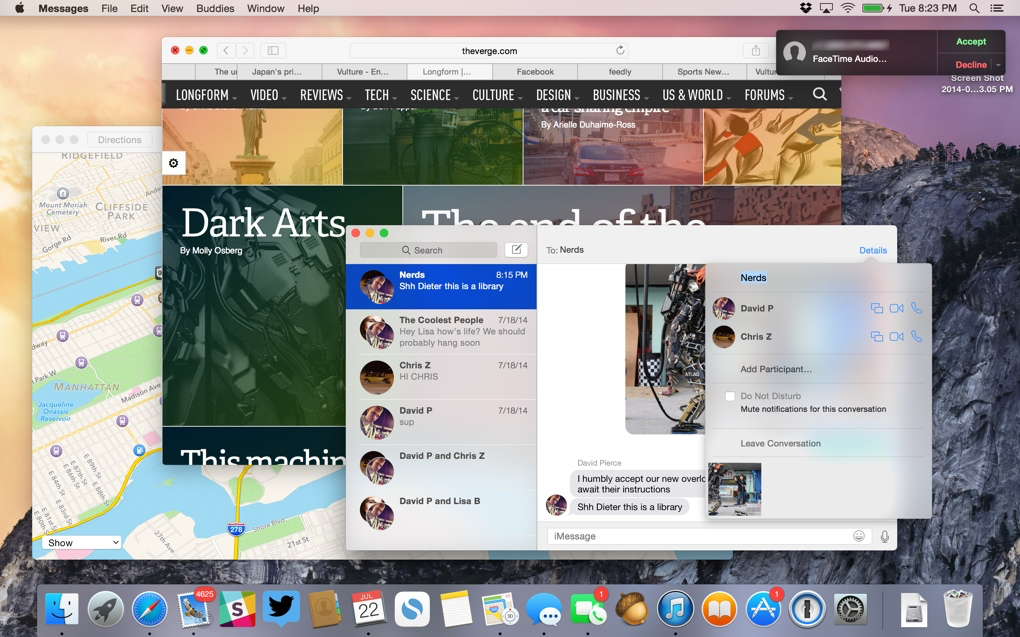This screenshot has width=1020, height=637.
Task: Expand the Decline call options arrow
Action: 998,65
